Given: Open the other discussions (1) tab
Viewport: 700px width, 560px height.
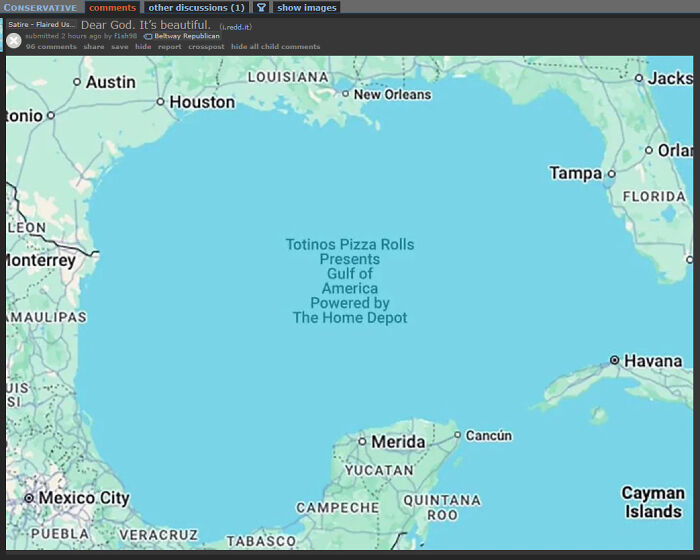Looking at the screenshot, I should point(196,7).
